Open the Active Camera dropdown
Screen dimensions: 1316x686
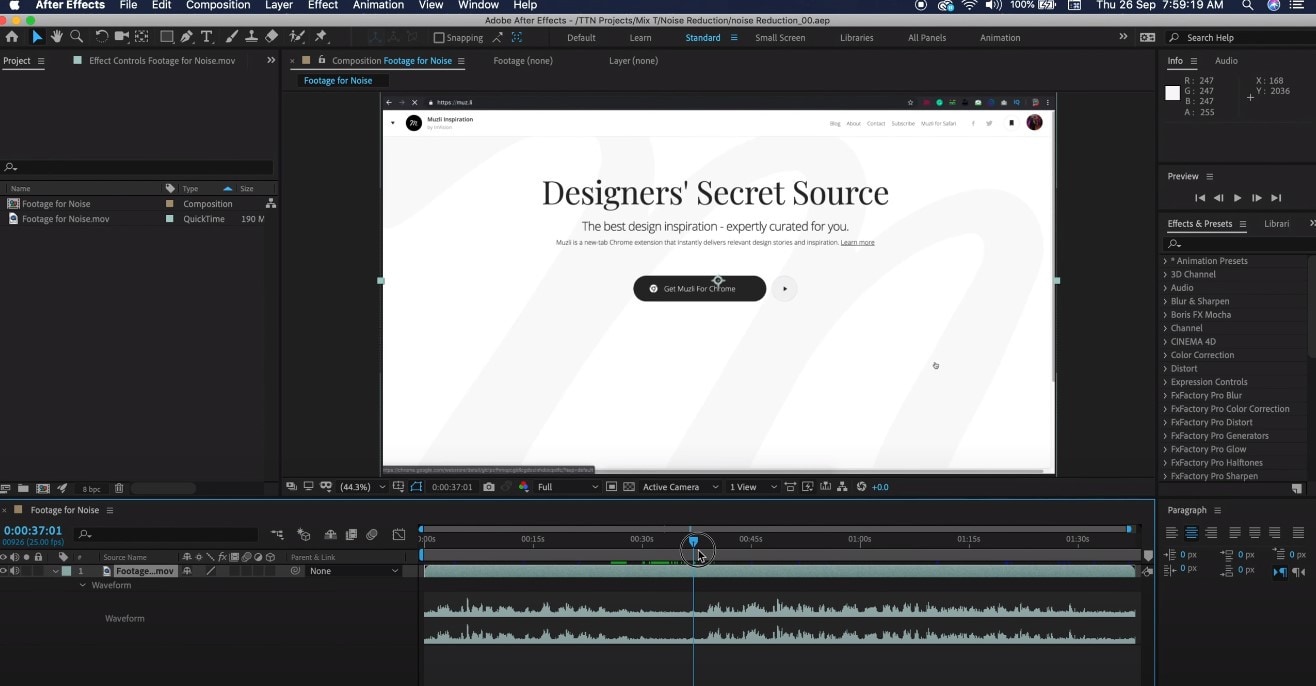point(680,487)
